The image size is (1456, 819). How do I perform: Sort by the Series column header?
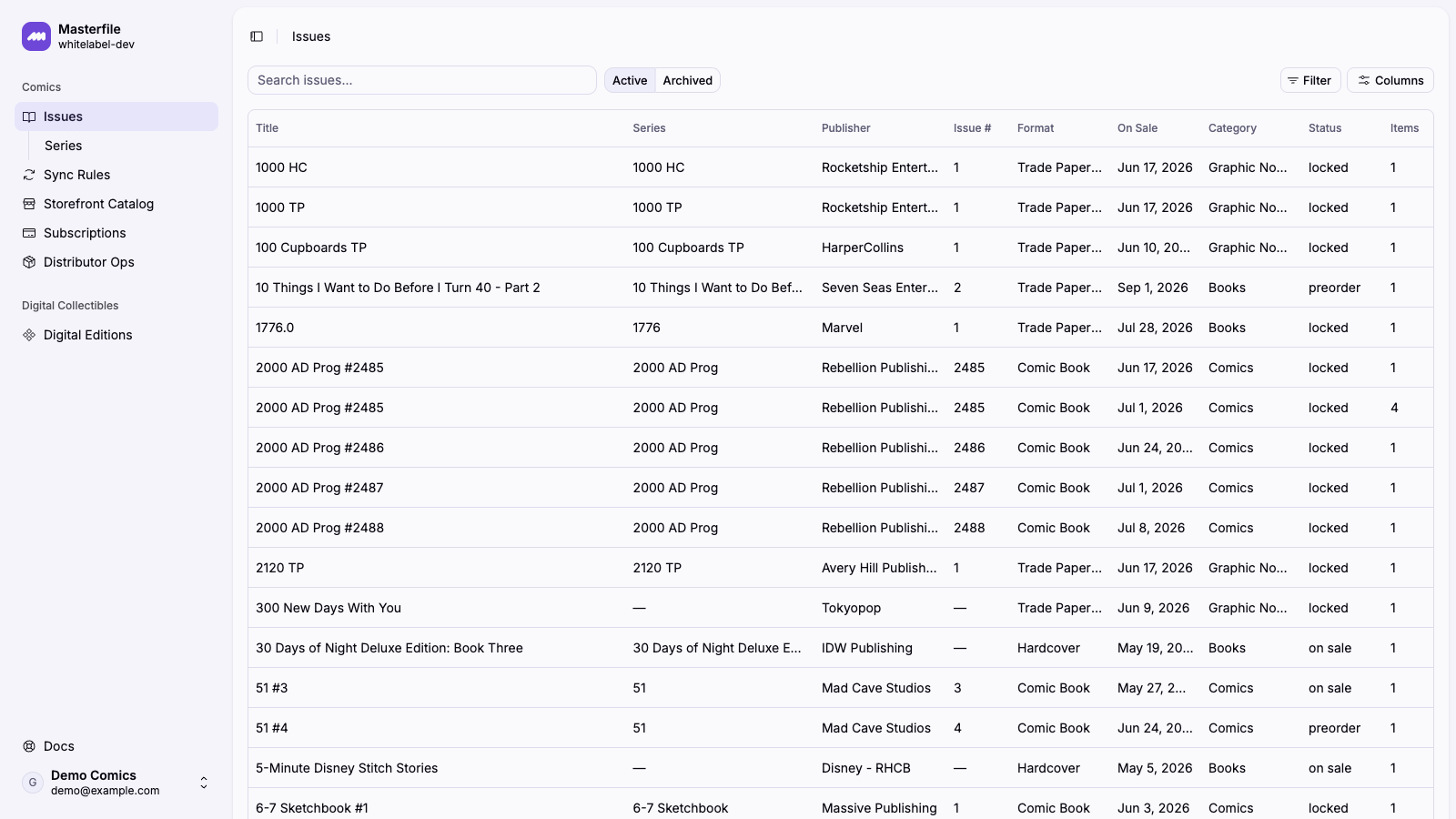[650, 128]
